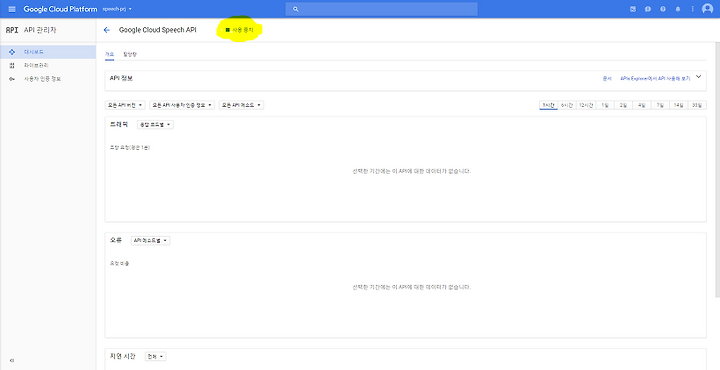Open the help question-mark icon
The height and width of the screenshot is (370, 720).
tap(663, 9)
